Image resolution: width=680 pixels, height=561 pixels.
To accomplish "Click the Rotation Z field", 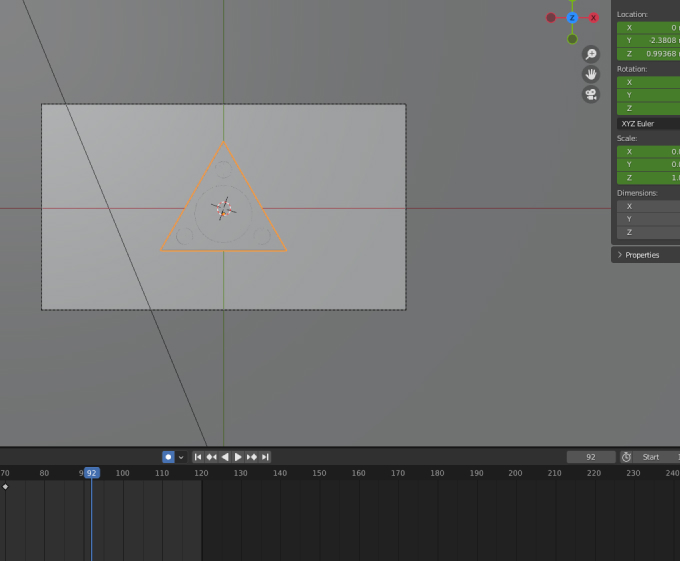I will point(648,108).
